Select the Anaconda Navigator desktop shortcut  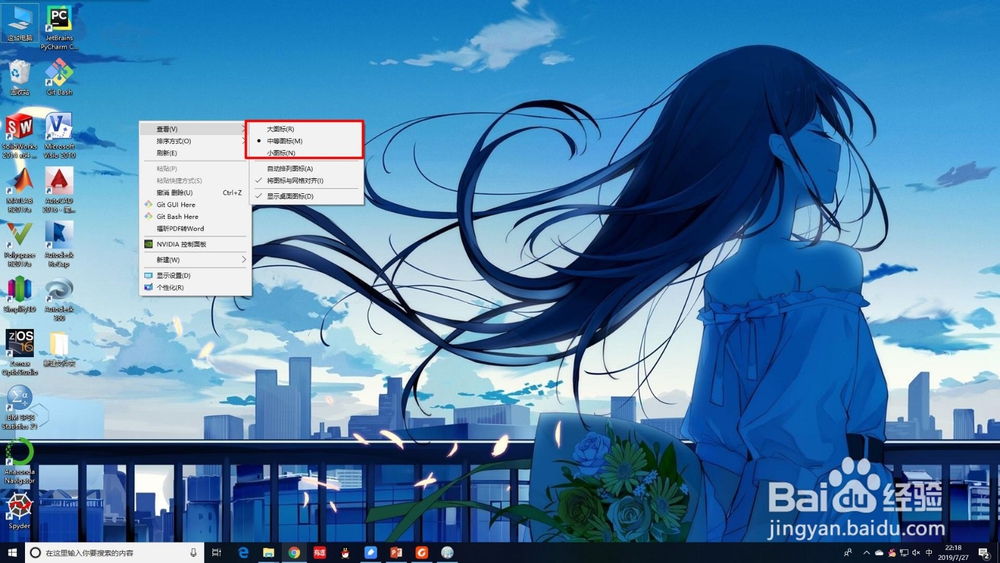click(20, 461)
